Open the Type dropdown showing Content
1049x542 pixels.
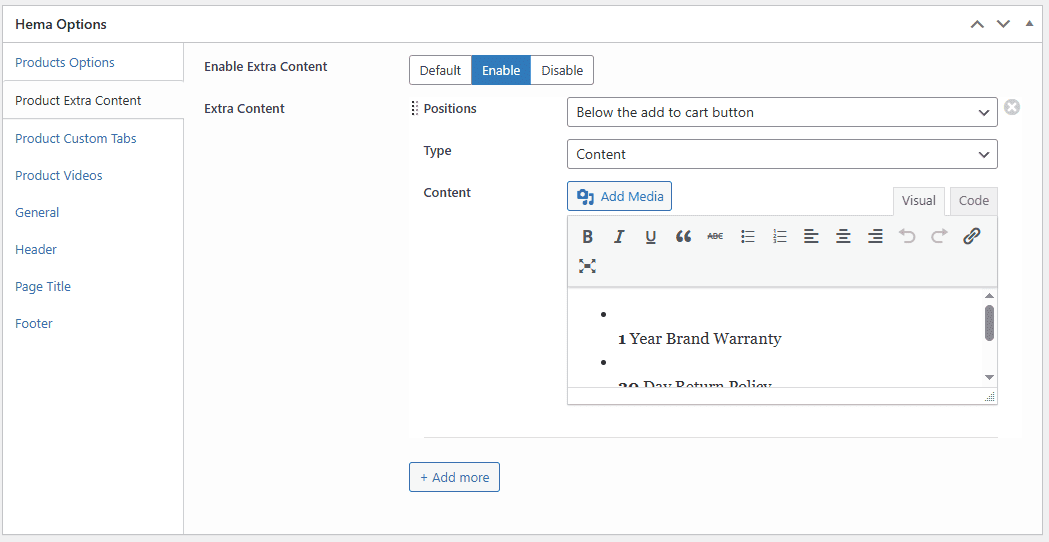coord(781,154)
